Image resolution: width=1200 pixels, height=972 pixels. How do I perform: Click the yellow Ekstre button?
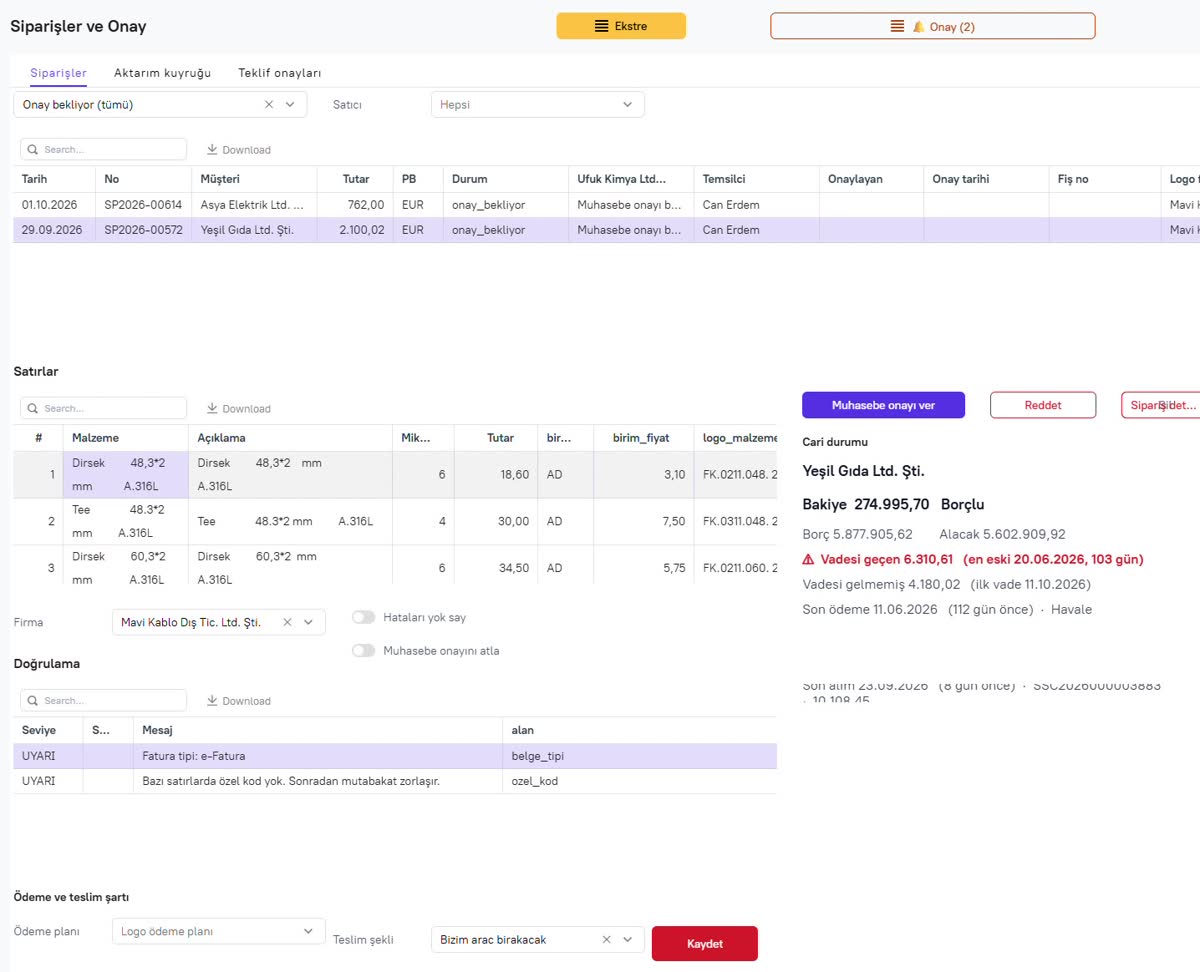tap(621, 26)
